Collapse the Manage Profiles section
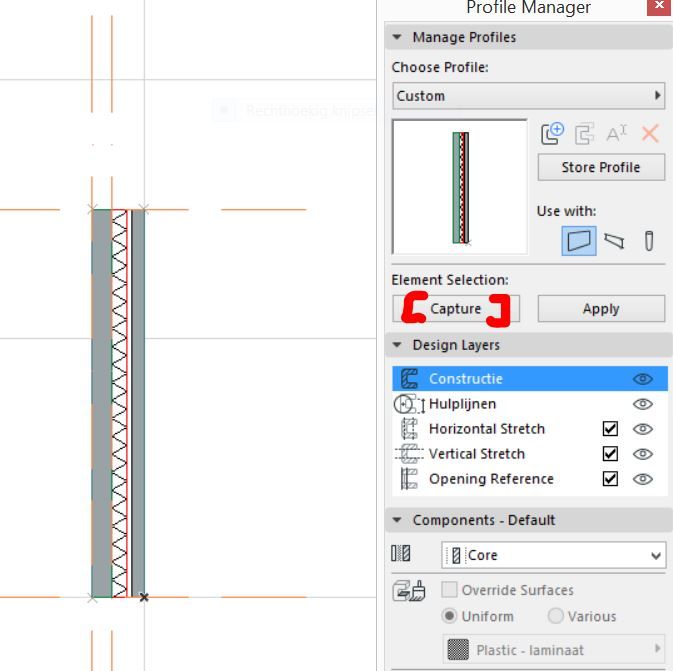Image resolution: width=673 pixels, height=671 pixels. pyautogui.click(x=397, y=37)
